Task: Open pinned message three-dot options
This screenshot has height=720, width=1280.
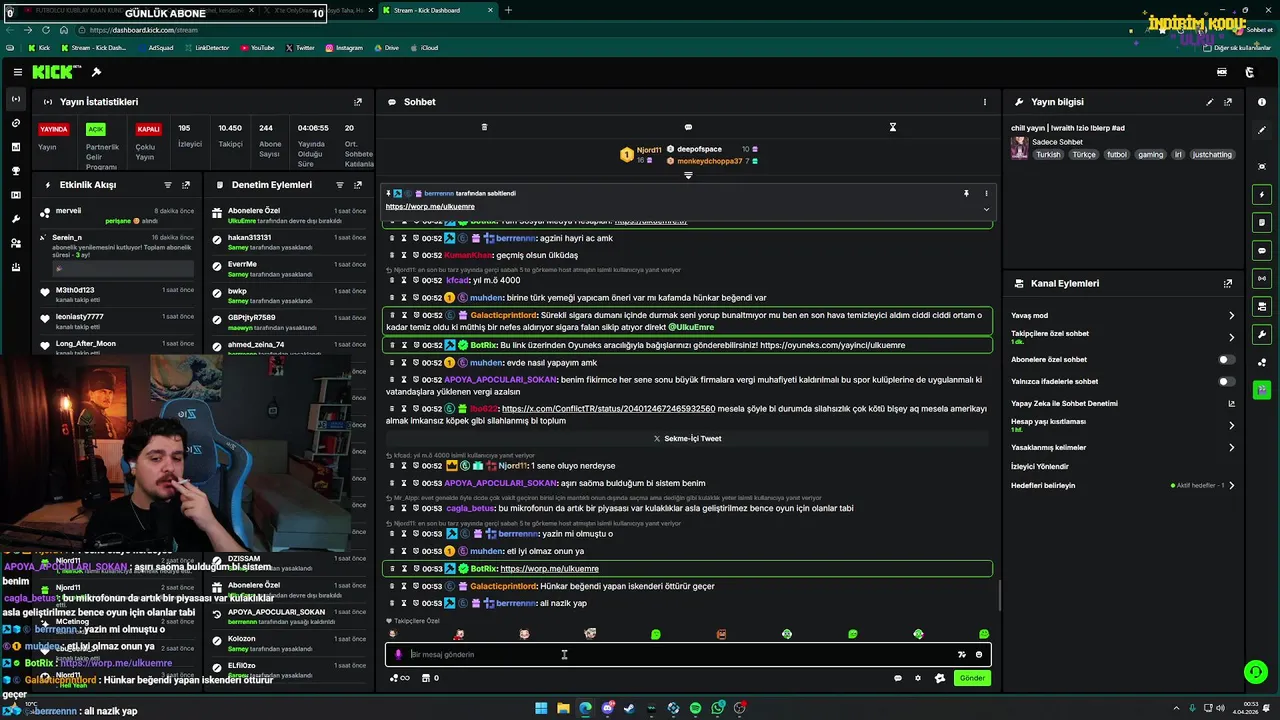Action: 986,193
